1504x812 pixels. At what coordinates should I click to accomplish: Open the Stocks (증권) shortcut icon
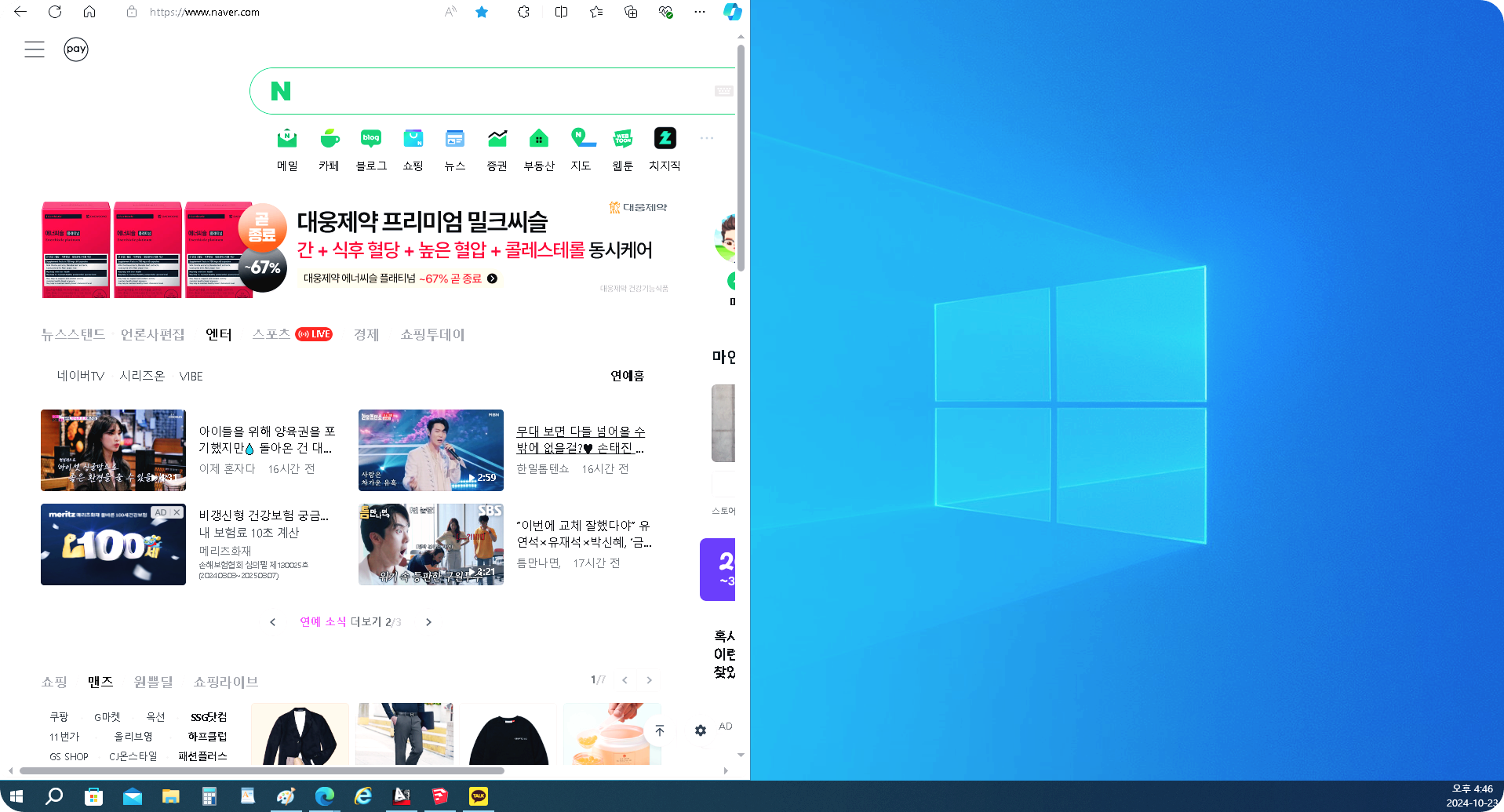coord(497,139)
